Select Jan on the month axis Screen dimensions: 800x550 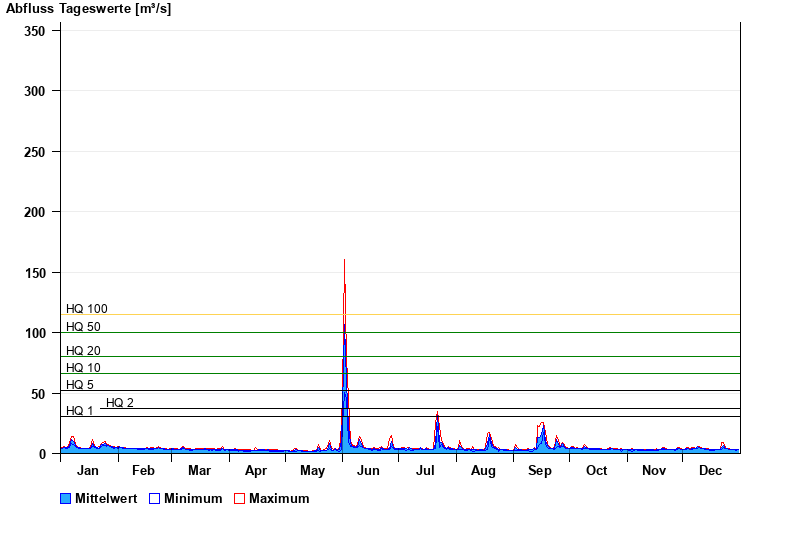(88, 471)
